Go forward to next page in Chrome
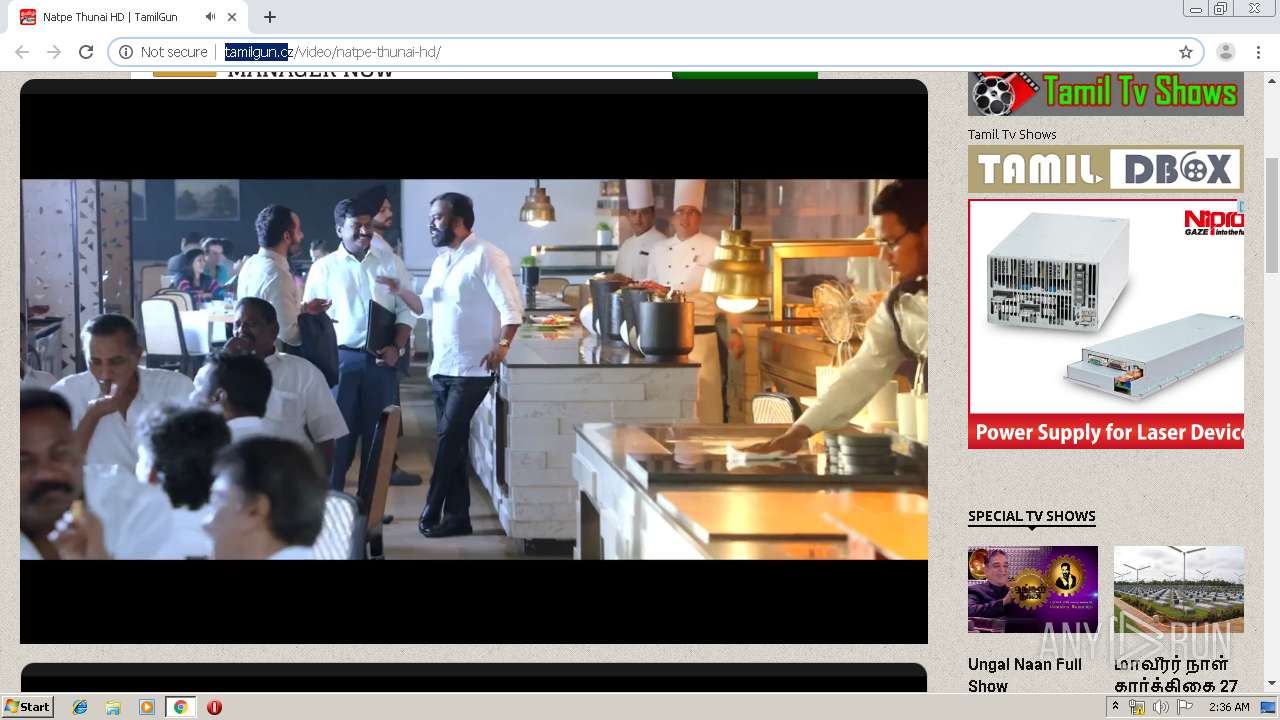Screen dimensions: 1280x720 pyautogui.click(x=54, y=52)
